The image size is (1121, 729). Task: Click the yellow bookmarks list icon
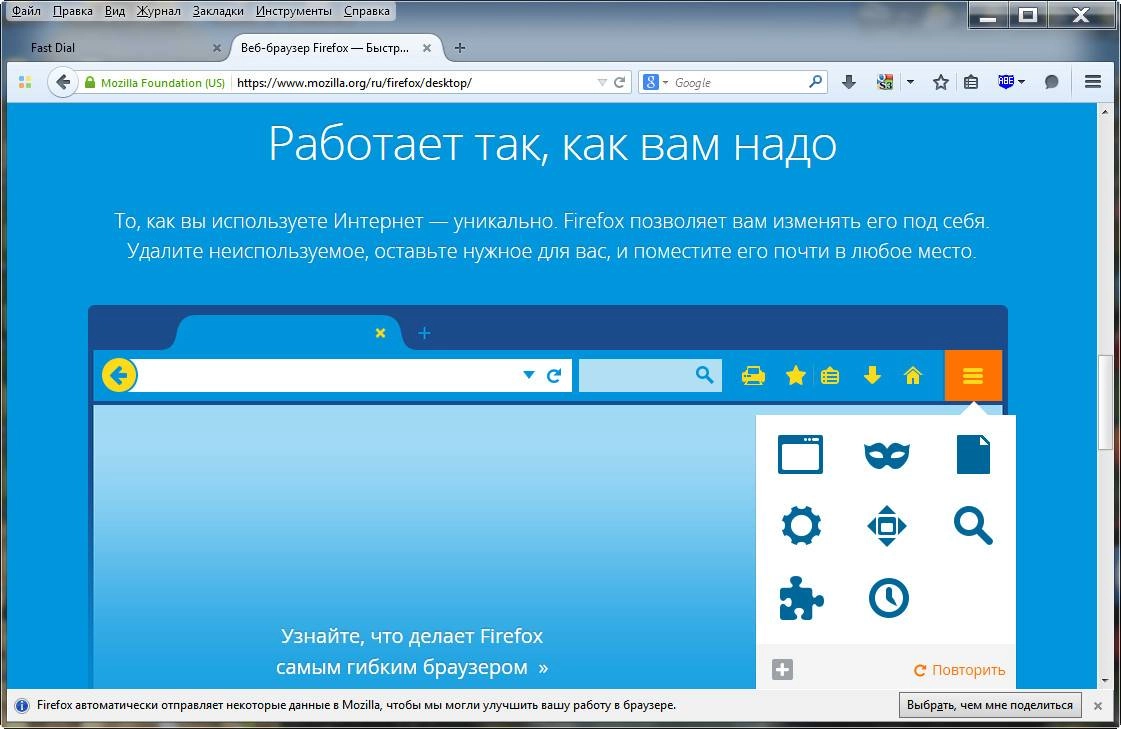point(830,375)
